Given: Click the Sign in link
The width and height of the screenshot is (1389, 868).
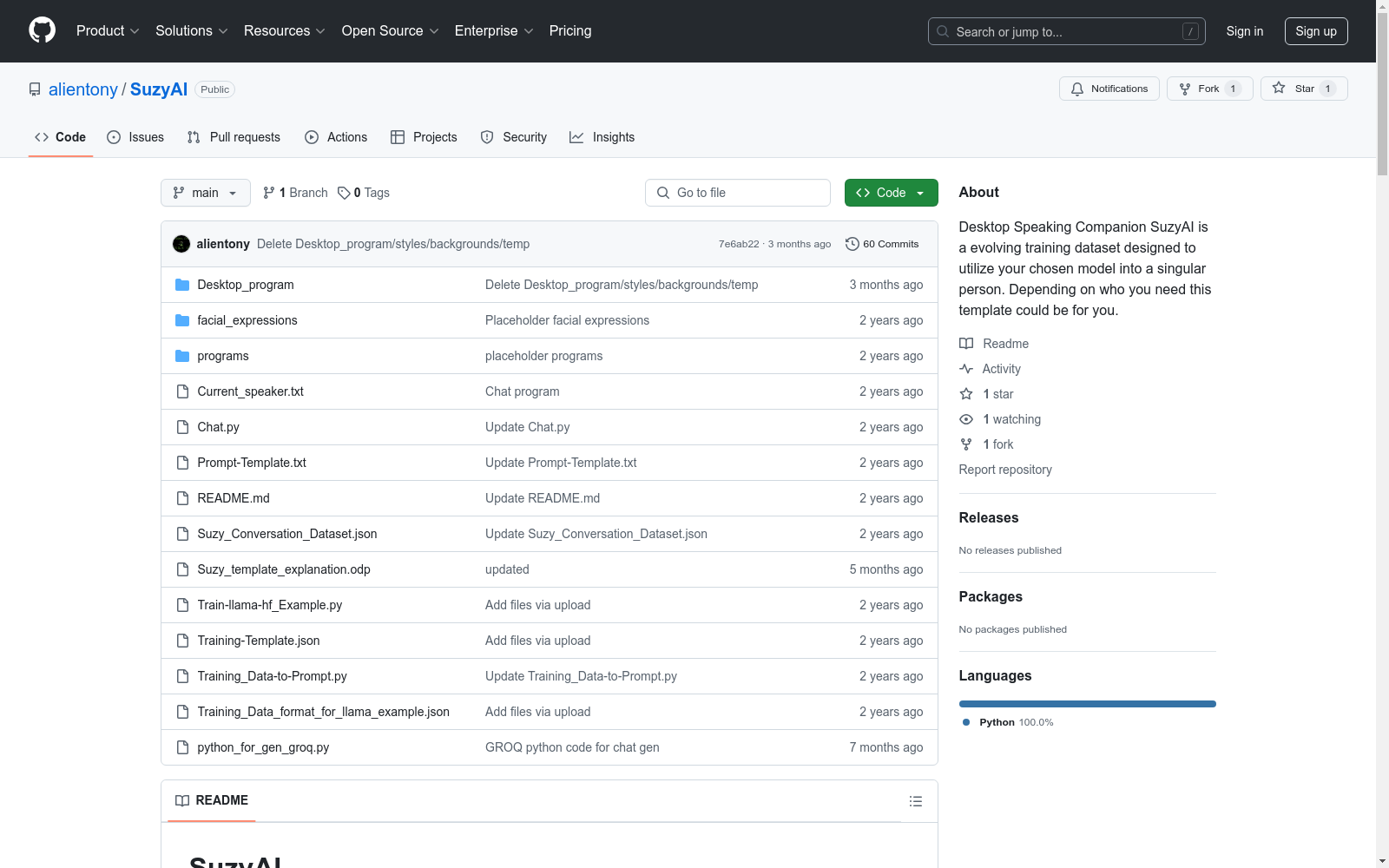Looking at the screenshot, I should [x=1245, y=31].
